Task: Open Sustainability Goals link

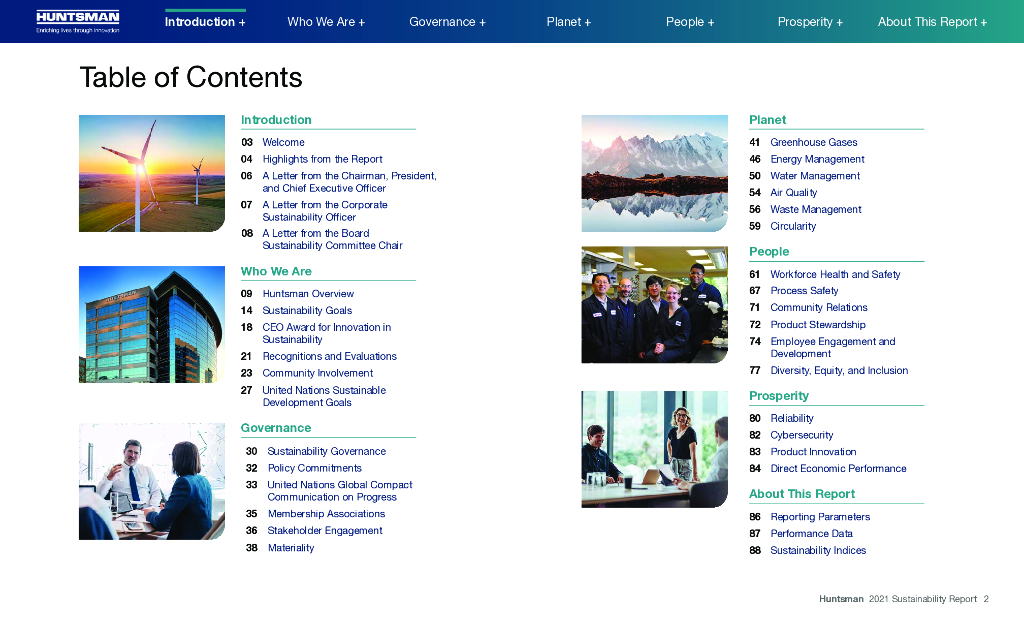Action: tap(307, 311)
